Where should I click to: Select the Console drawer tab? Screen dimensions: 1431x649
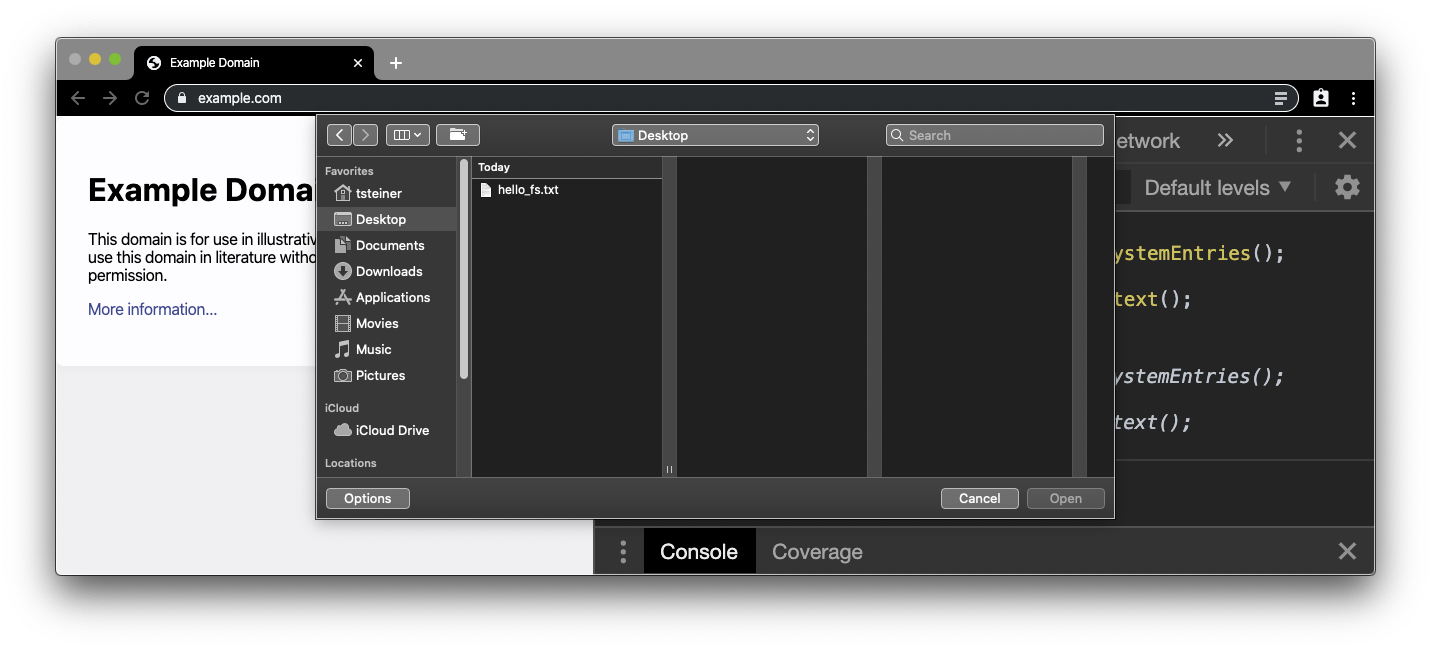point(699,552)
